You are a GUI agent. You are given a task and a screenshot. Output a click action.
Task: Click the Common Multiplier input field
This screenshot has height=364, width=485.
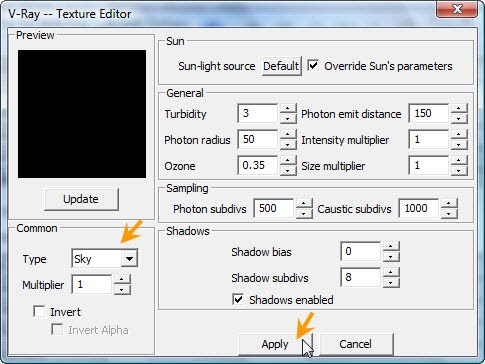[91, 284]
